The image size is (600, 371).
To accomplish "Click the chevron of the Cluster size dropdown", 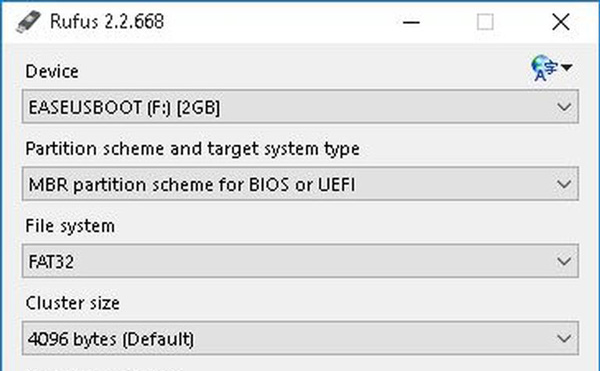I will (x=564, y=338).
